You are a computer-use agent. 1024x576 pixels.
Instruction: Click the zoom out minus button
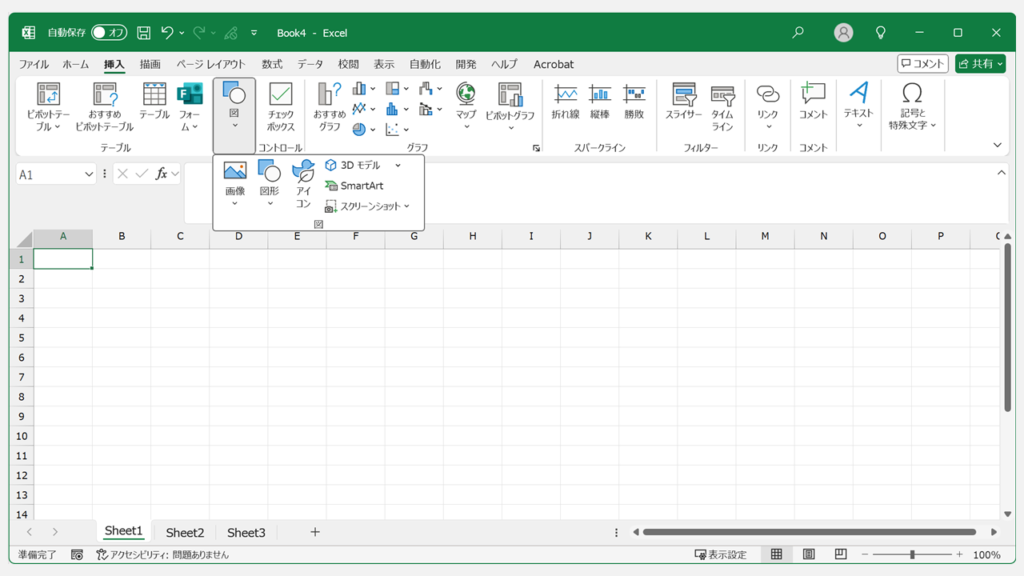tap(865, 554)
